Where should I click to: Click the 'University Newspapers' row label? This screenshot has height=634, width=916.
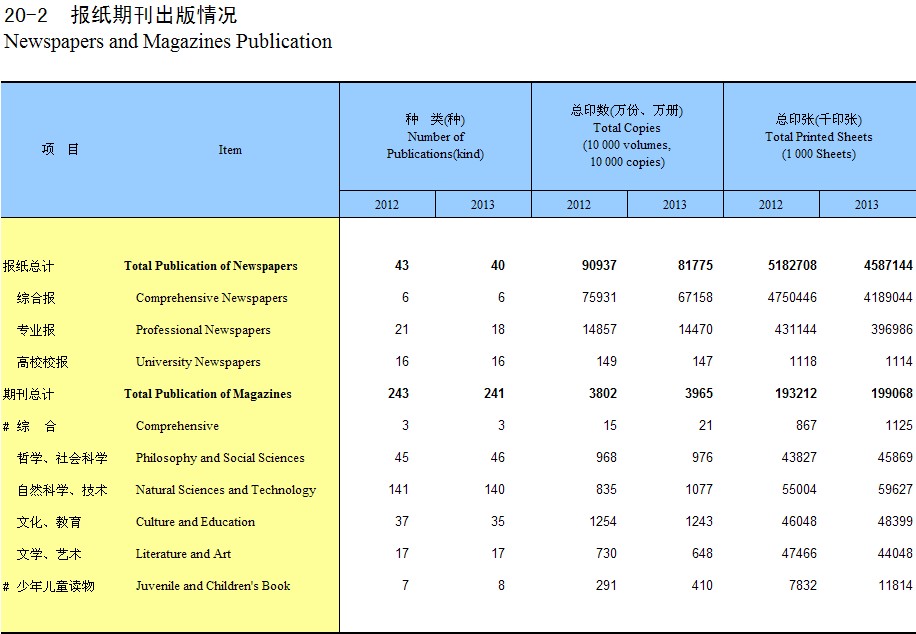coord(198,362)
